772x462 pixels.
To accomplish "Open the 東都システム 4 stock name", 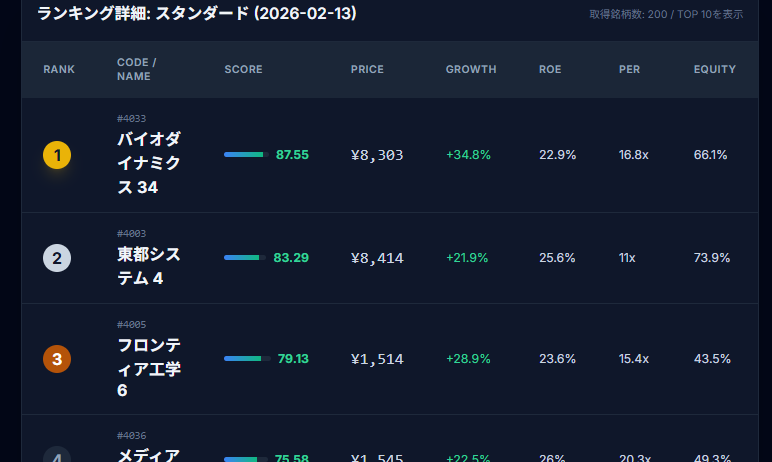I will (x=148, y=266).
